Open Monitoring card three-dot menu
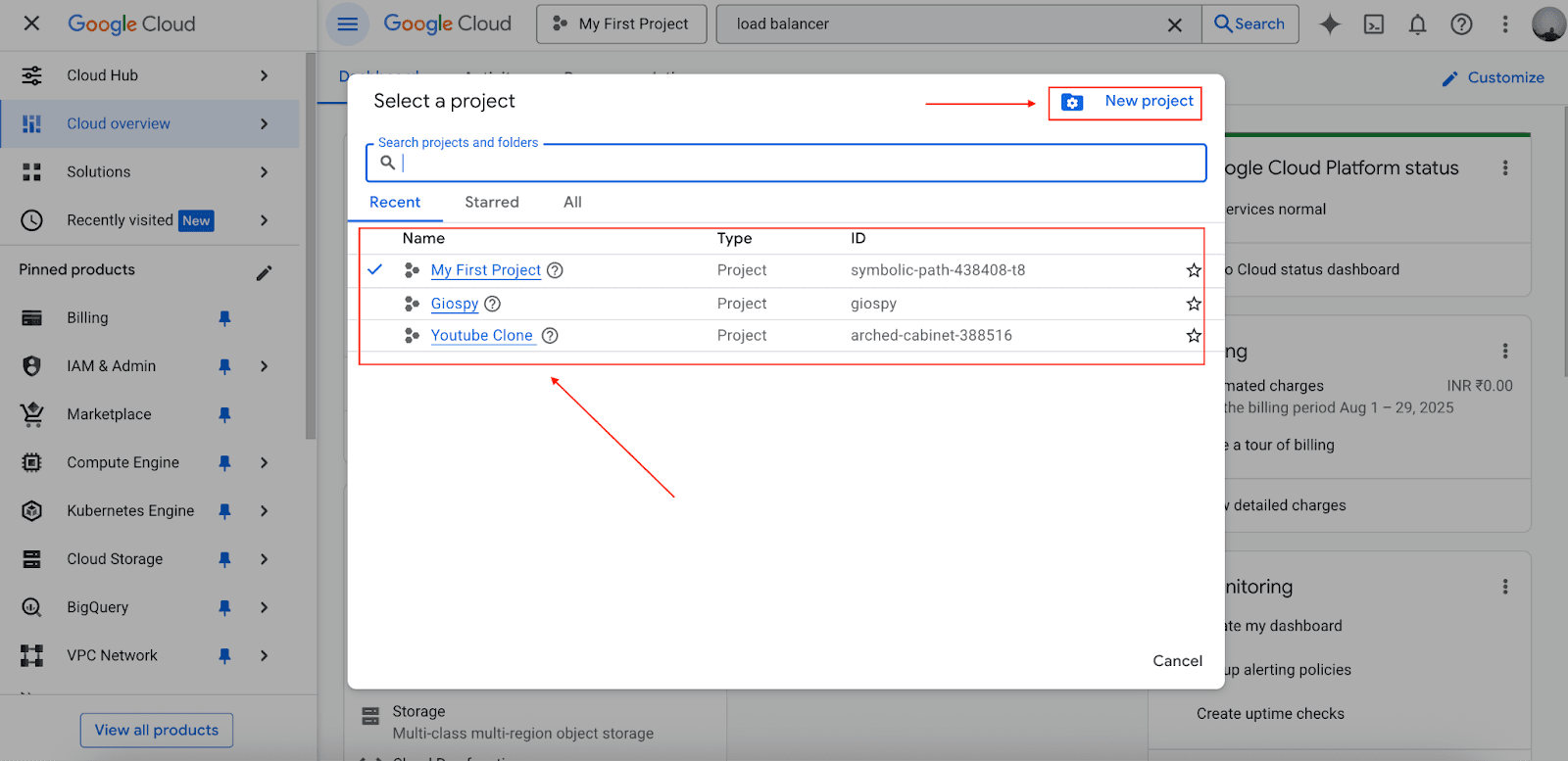Viewport: 1568px width, 761px height. point(1505,587)
